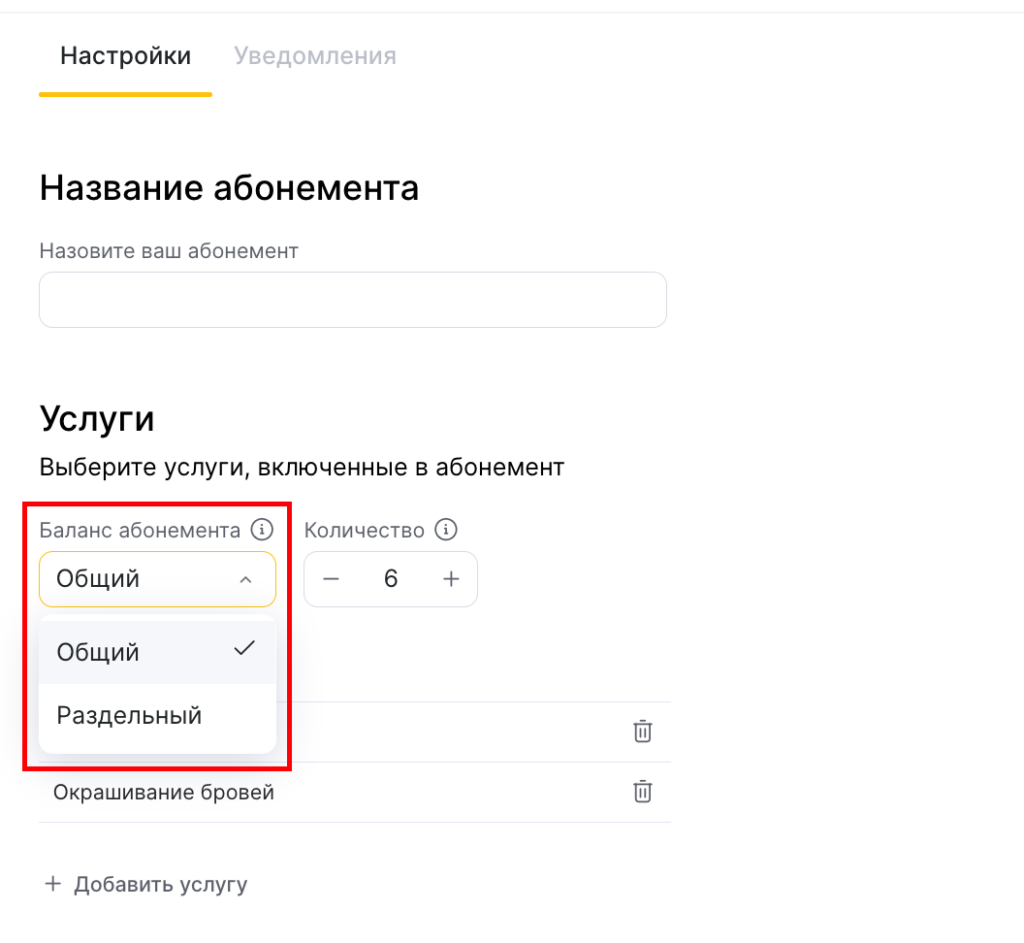The height and width of the screenshot is (943, 1024).
Task: Click the Услуги section heading
Action: (97, 419)
